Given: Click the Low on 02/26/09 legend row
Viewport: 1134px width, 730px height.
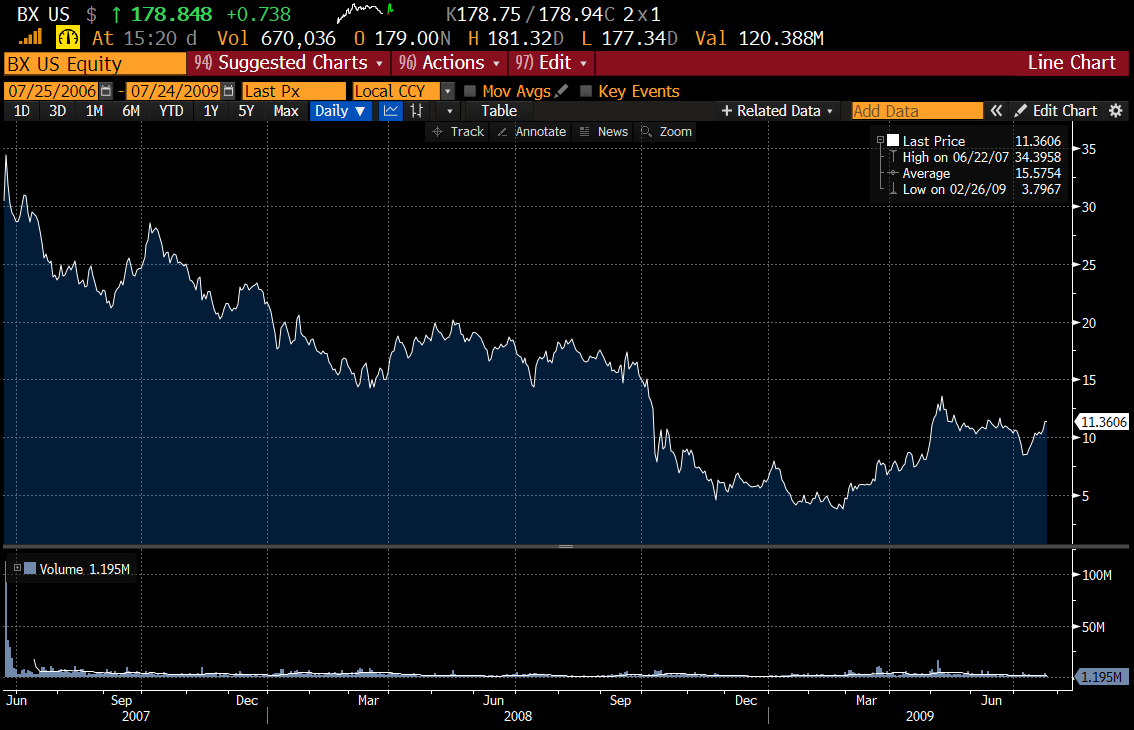Looking at the screenshot, I should click(x=973, y=189).
